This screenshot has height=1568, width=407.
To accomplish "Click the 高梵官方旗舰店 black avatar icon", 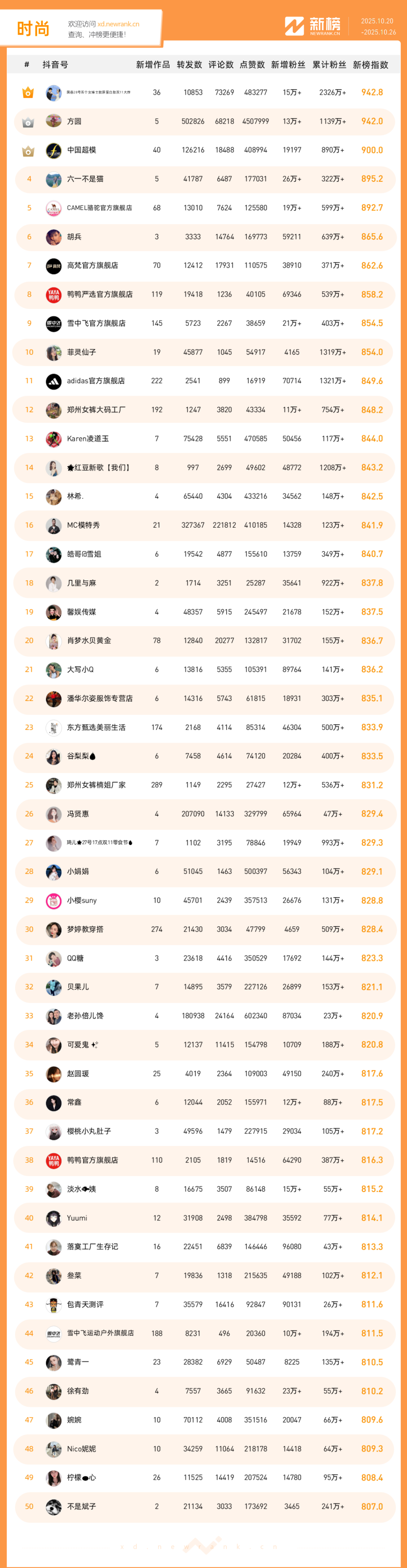I will (54, 266).
